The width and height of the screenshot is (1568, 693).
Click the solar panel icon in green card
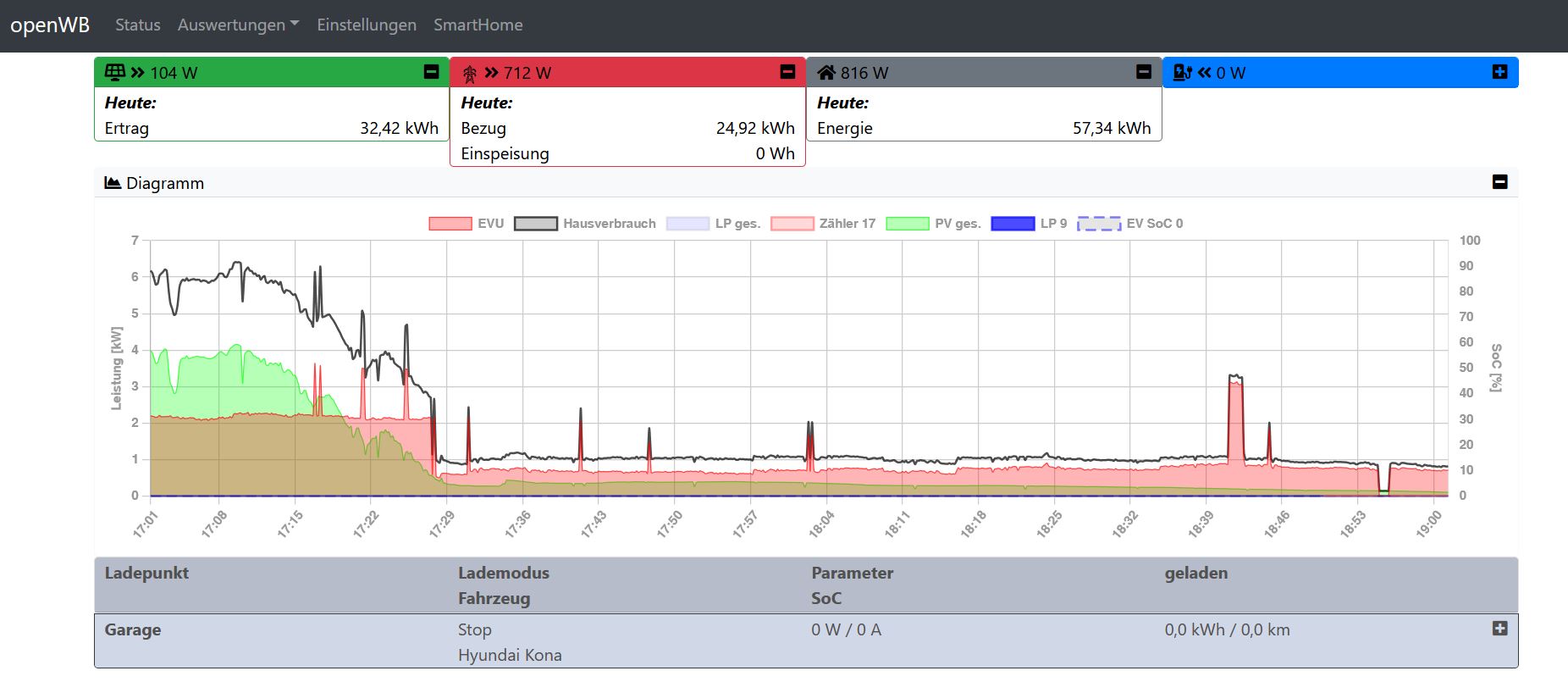[x=114, y=72]
